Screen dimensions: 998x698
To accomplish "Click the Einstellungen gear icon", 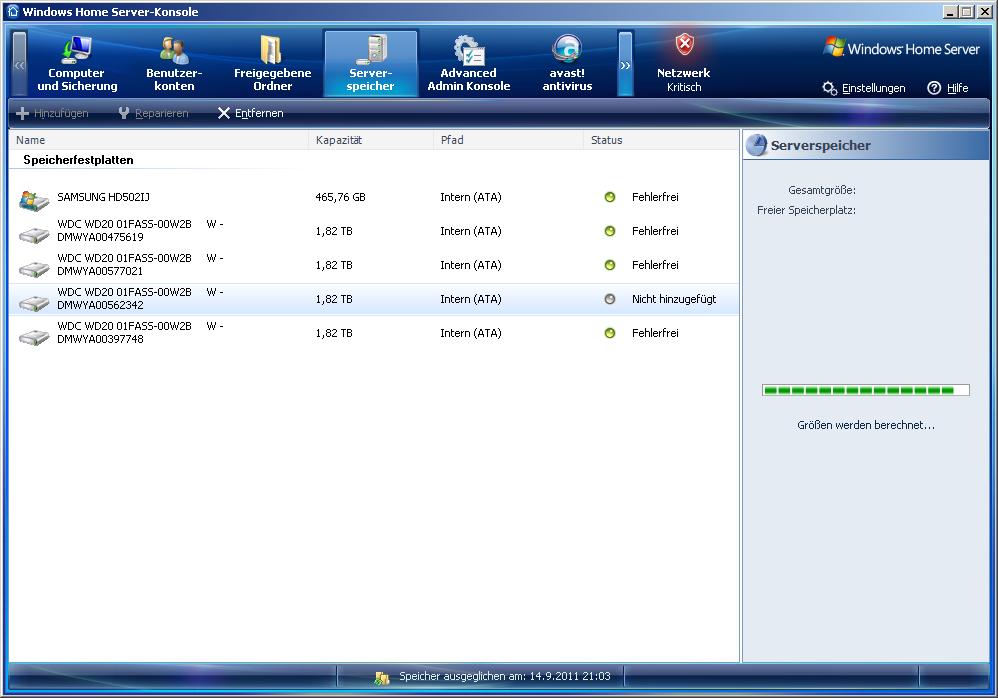I will pyautogui.click(x=829, y=88).
